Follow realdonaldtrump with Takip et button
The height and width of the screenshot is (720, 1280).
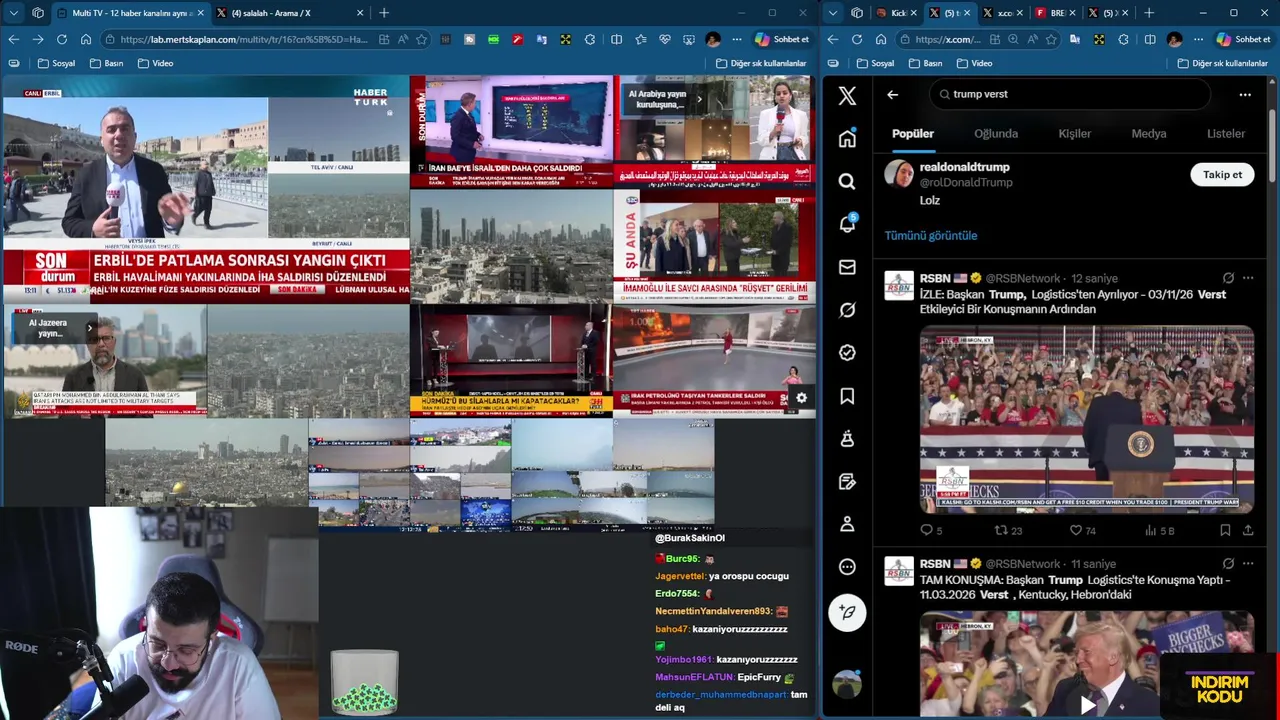click(x=1222, y=175)
